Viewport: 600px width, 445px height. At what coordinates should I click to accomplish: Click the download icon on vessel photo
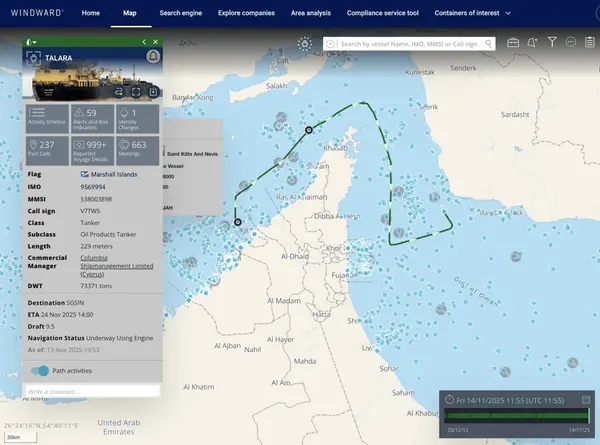coord(152,92)
